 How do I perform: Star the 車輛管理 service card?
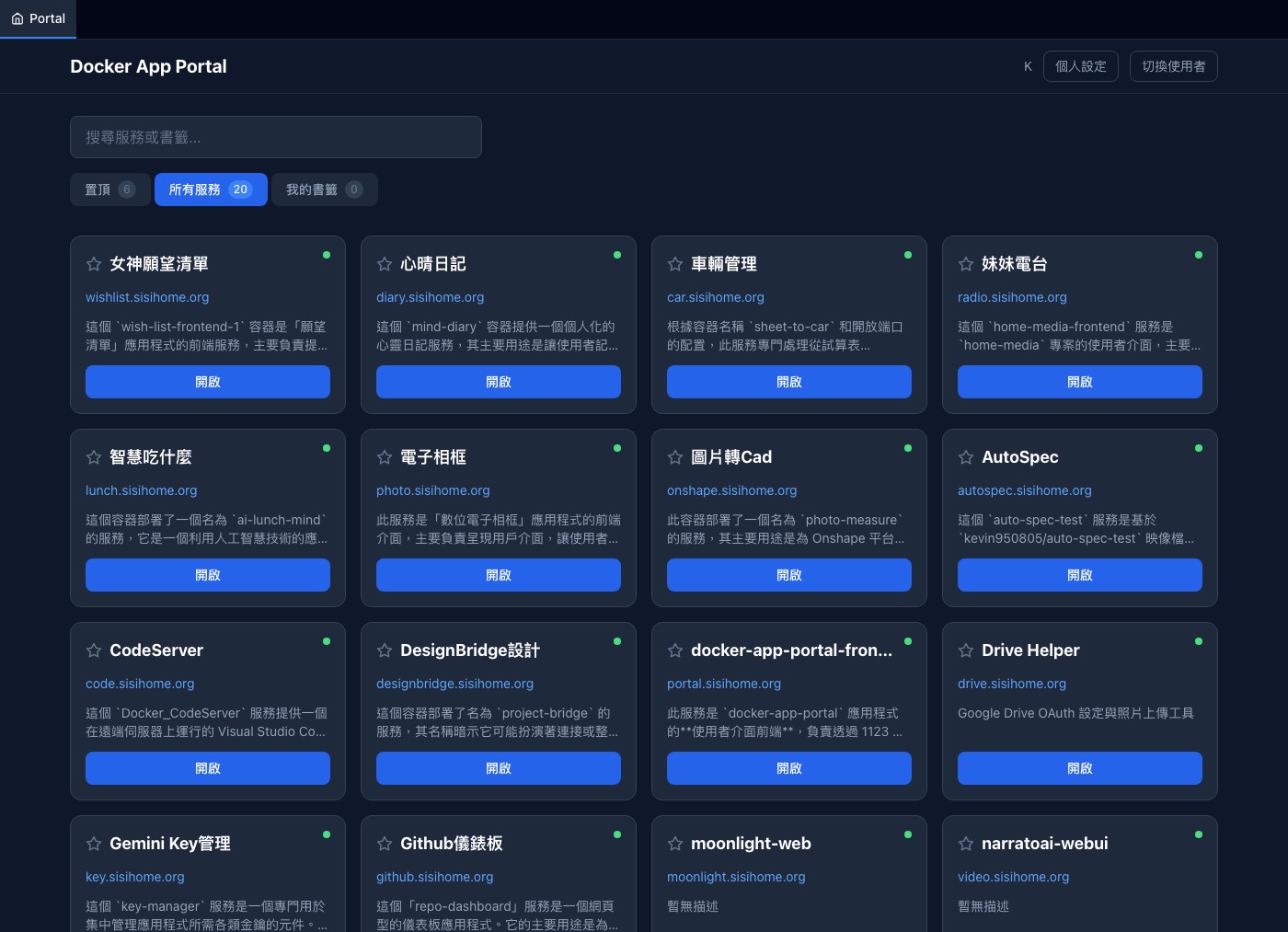[675, 264]
